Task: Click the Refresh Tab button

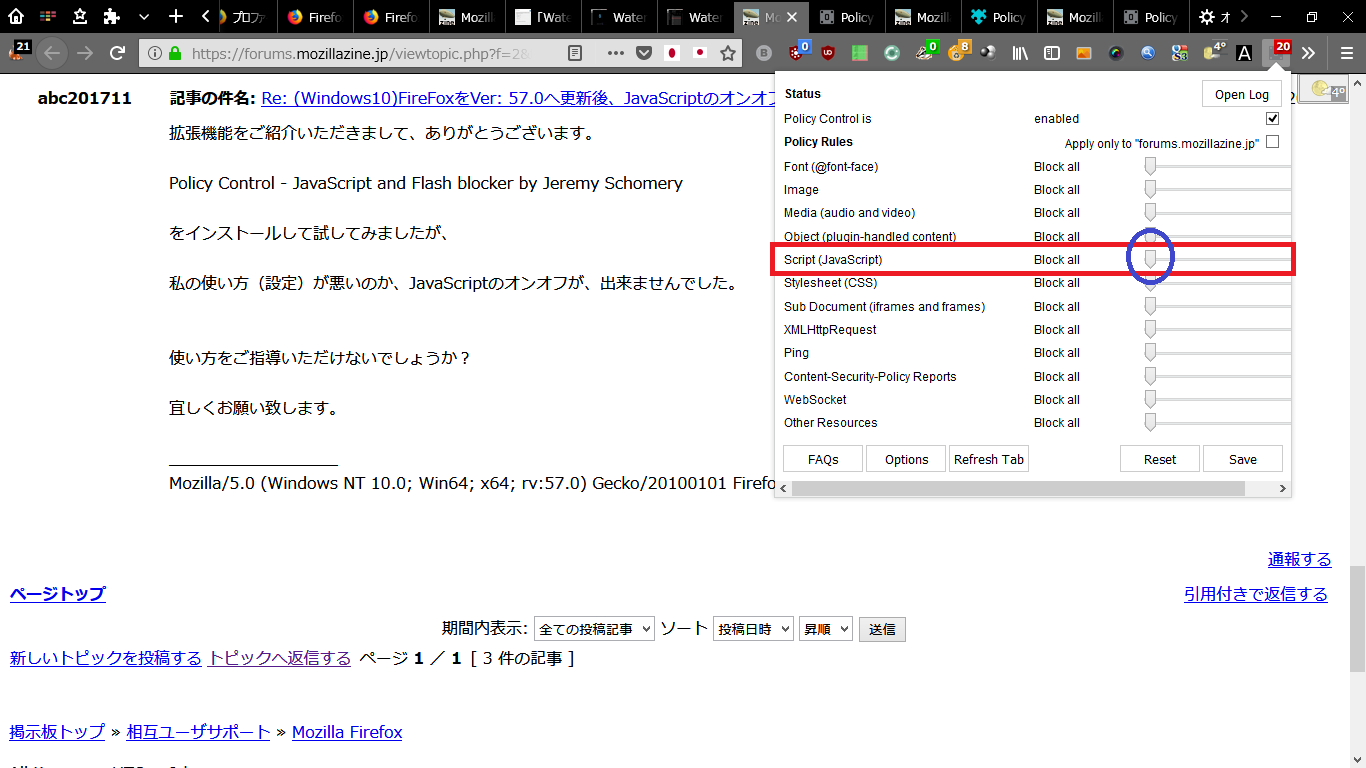Action: (x=988, y=459)
